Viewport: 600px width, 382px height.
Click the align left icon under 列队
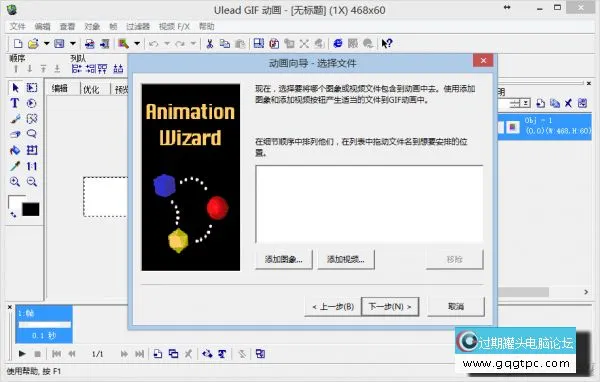(77, 69)
